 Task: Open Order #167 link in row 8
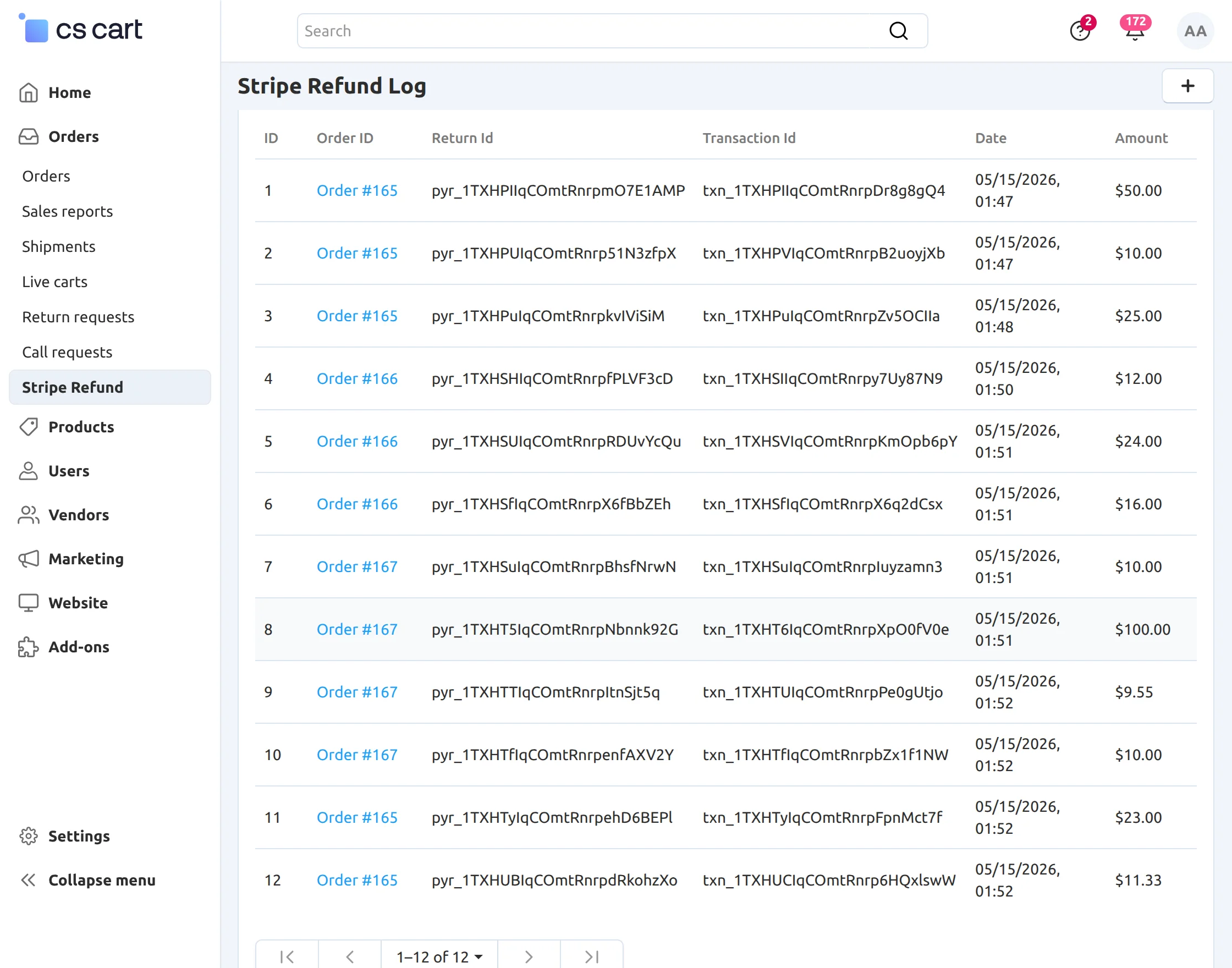357,630
